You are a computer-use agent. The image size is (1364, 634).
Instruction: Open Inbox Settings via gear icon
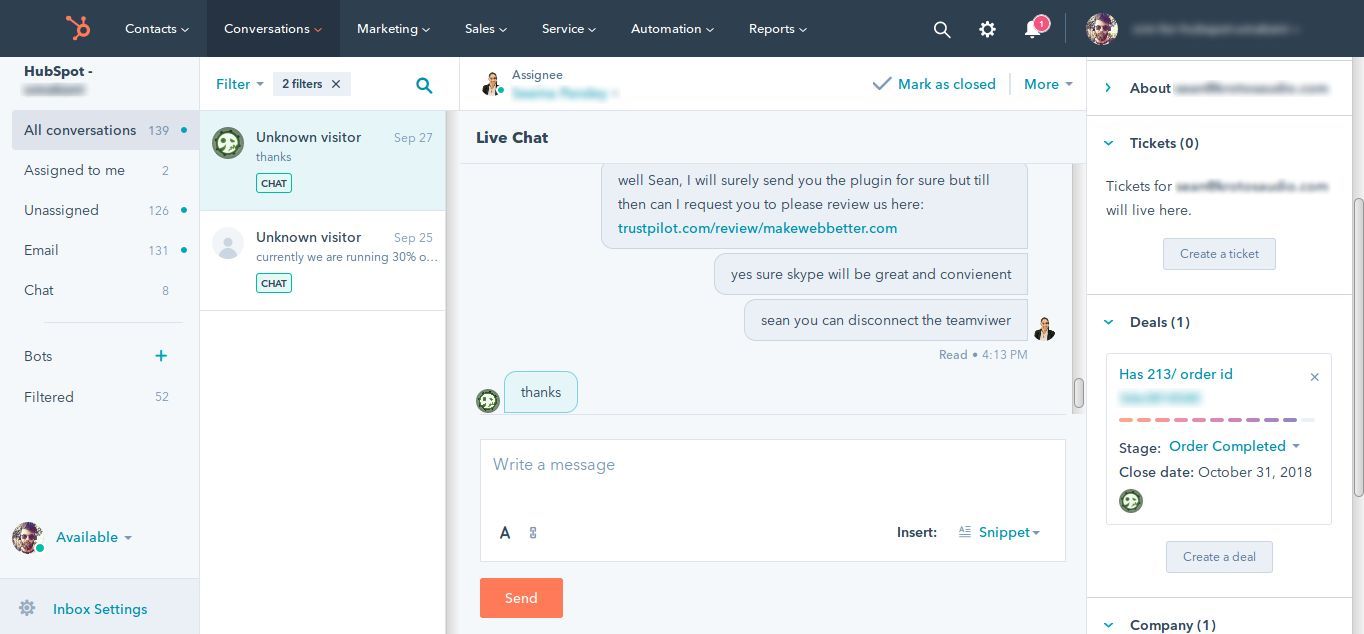pos(29,608)
